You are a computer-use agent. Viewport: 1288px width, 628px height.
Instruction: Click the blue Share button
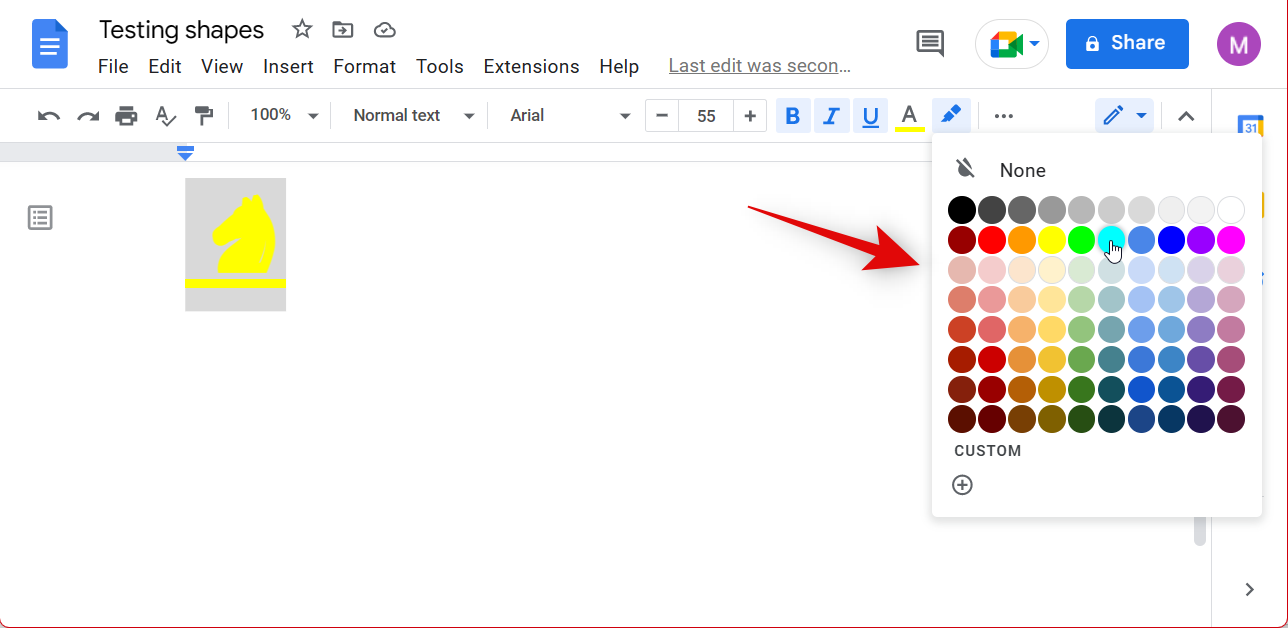click(x=1126, y=43)
